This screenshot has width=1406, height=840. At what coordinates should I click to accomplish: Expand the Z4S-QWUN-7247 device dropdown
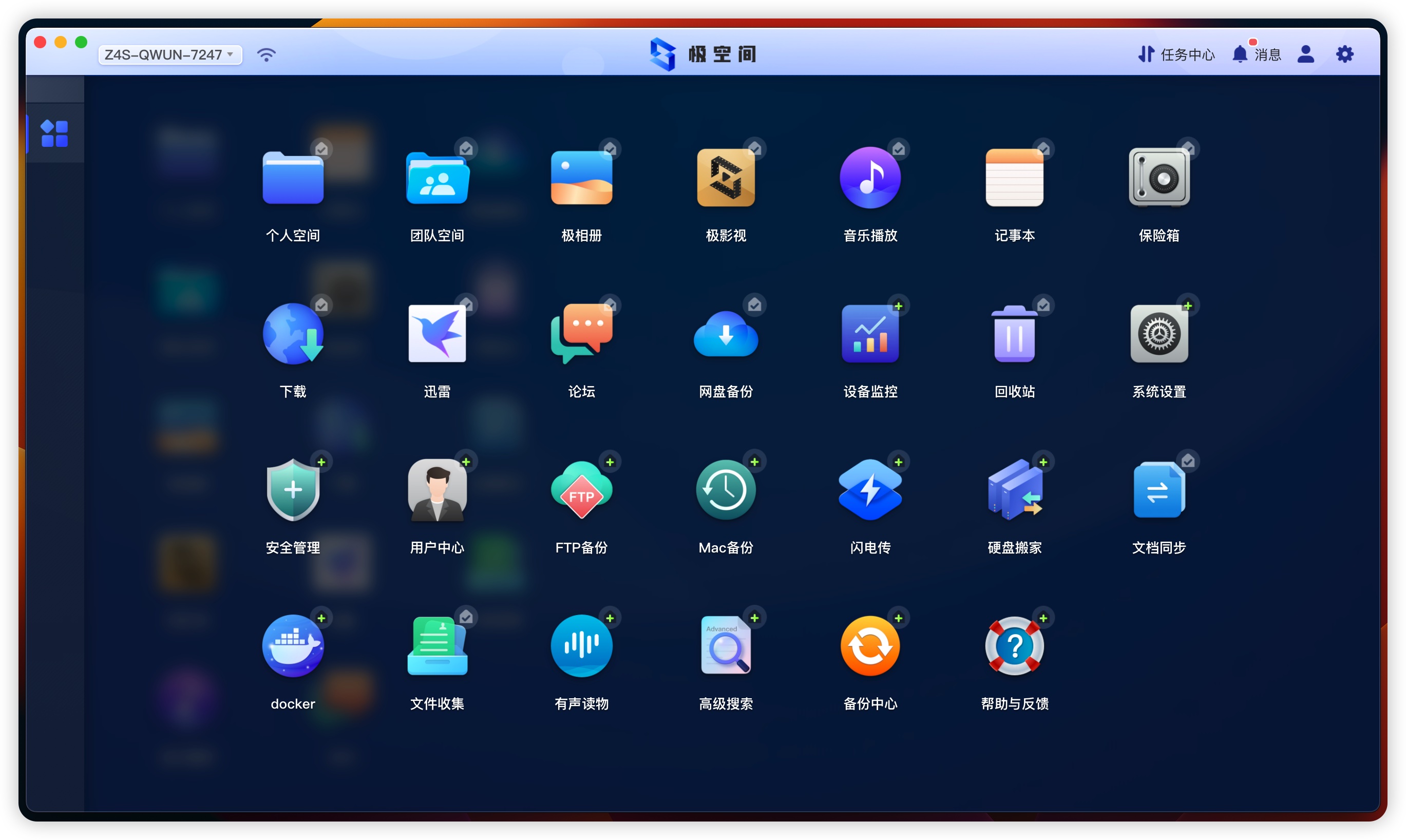point(170,55)
